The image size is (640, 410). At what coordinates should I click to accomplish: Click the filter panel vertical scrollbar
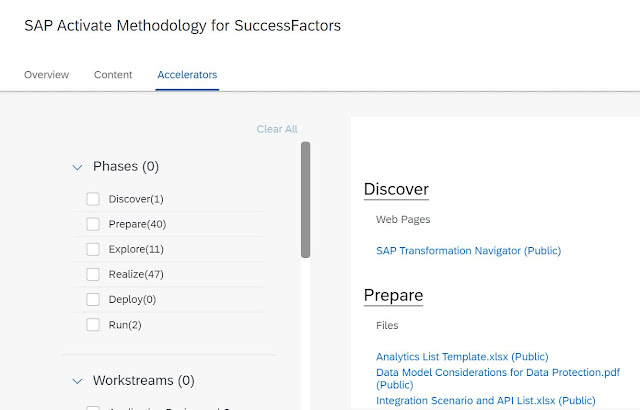[x=305, y=200]
